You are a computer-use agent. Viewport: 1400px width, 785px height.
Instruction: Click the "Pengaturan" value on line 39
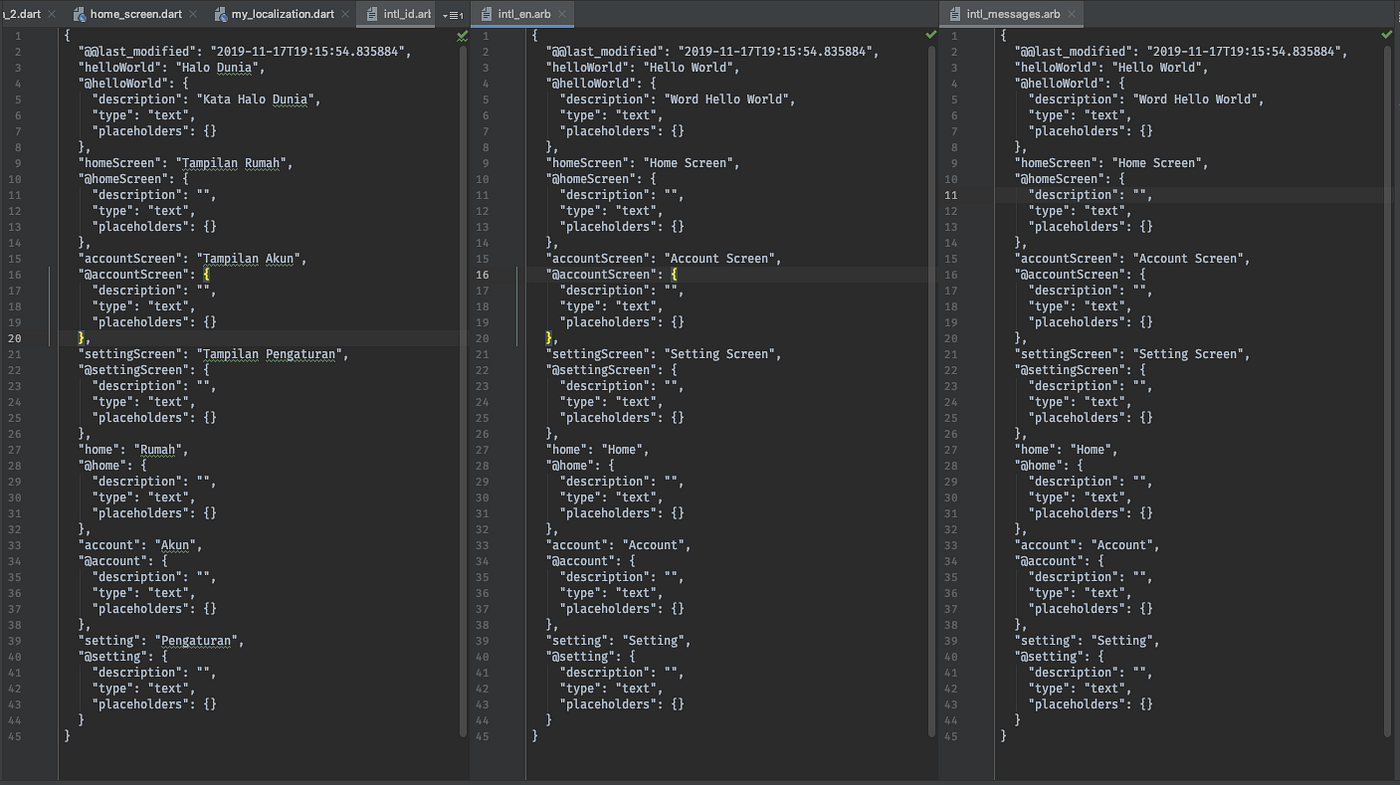(x=195, y=640)
